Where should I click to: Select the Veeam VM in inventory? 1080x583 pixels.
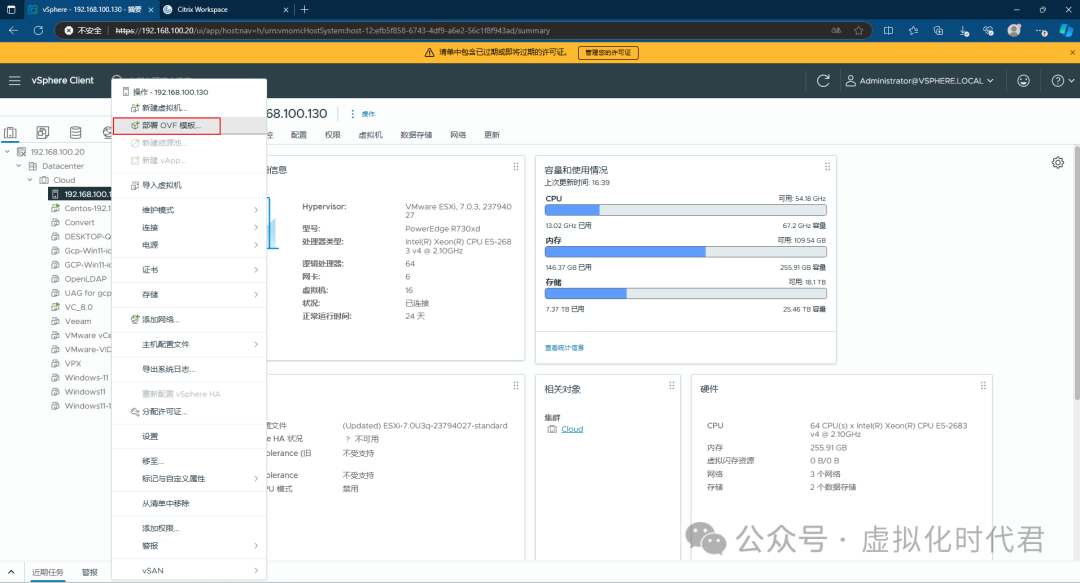point(78,321)
